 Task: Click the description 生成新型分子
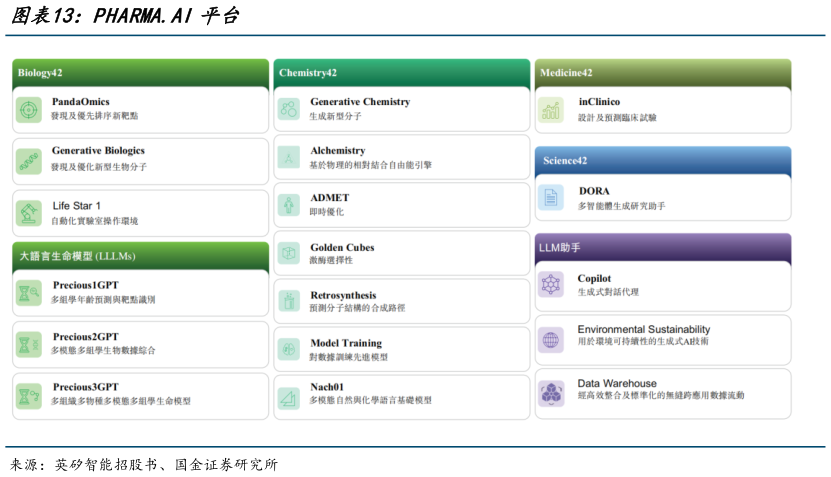click(335, 116)
